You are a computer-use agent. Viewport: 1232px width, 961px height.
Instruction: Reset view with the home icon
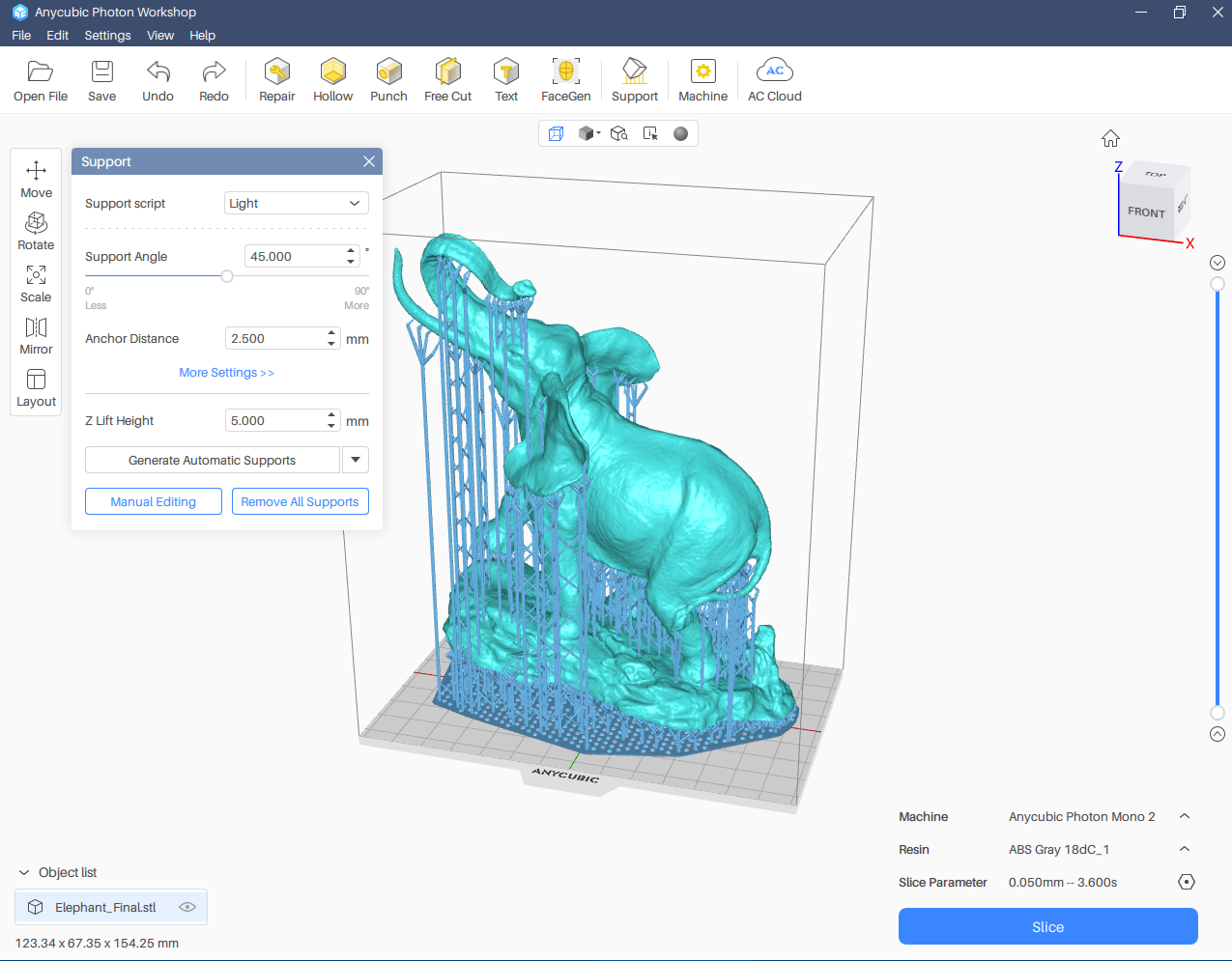1110,138
